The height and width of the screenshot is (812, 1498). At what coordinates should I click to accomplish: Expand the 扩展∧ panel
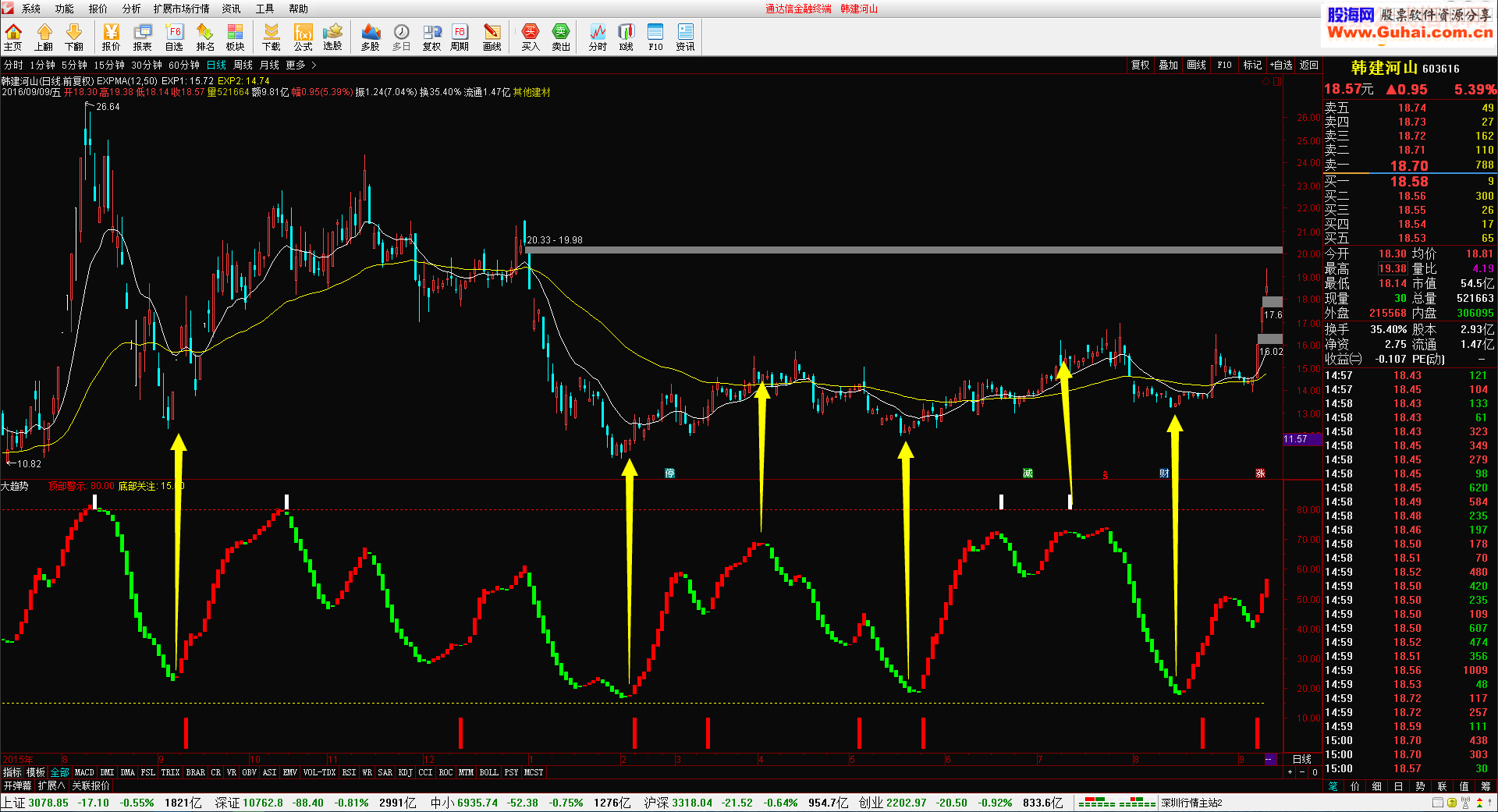click(x=51, y=785)
